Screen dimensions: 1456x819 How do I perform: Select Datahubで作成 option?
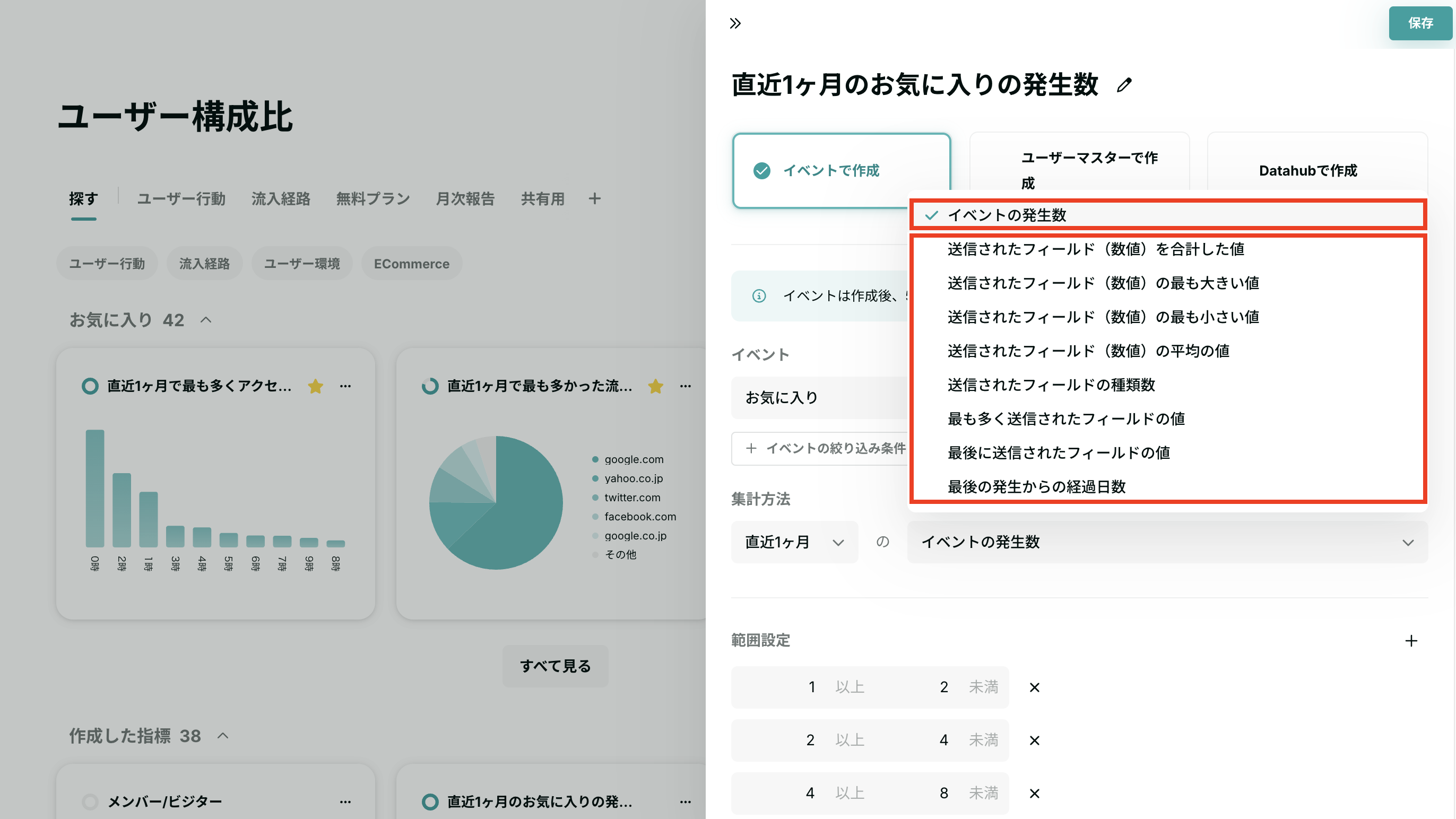click(1317, 170)
